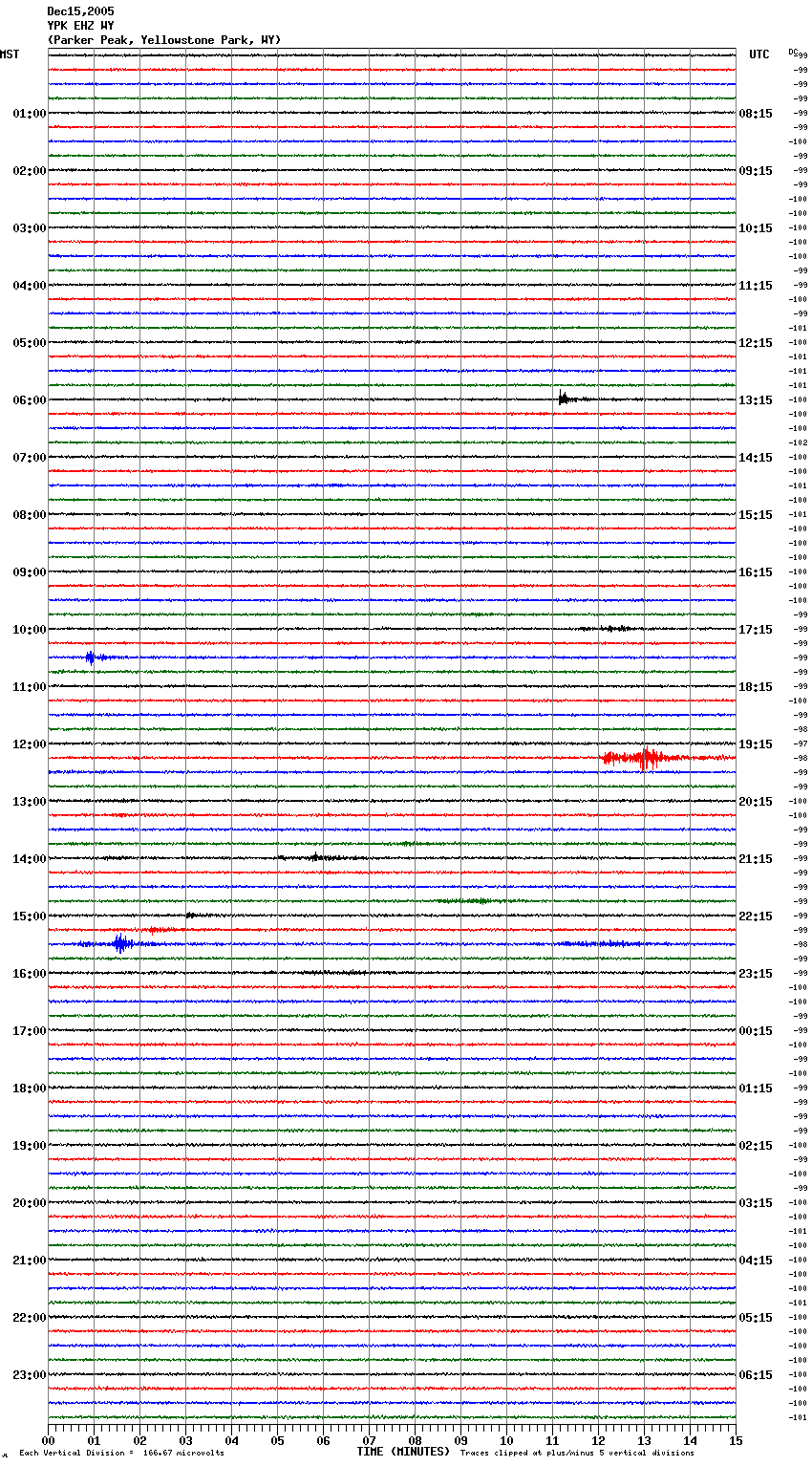The width and height of the screenshot is (812, 1466).
Task: Select the 19:00 MST hour label
Action: click(x=30, y=1146)
